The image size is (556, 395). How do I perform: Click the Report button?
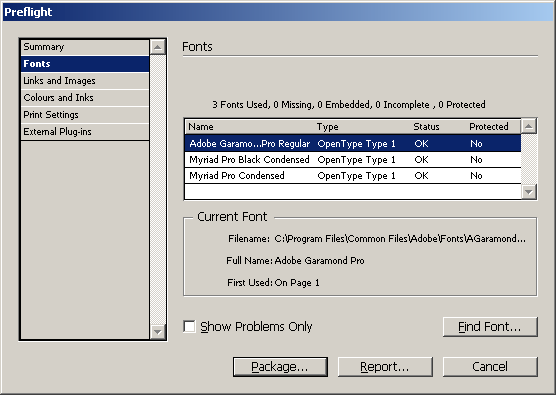(x=385, y=367)
